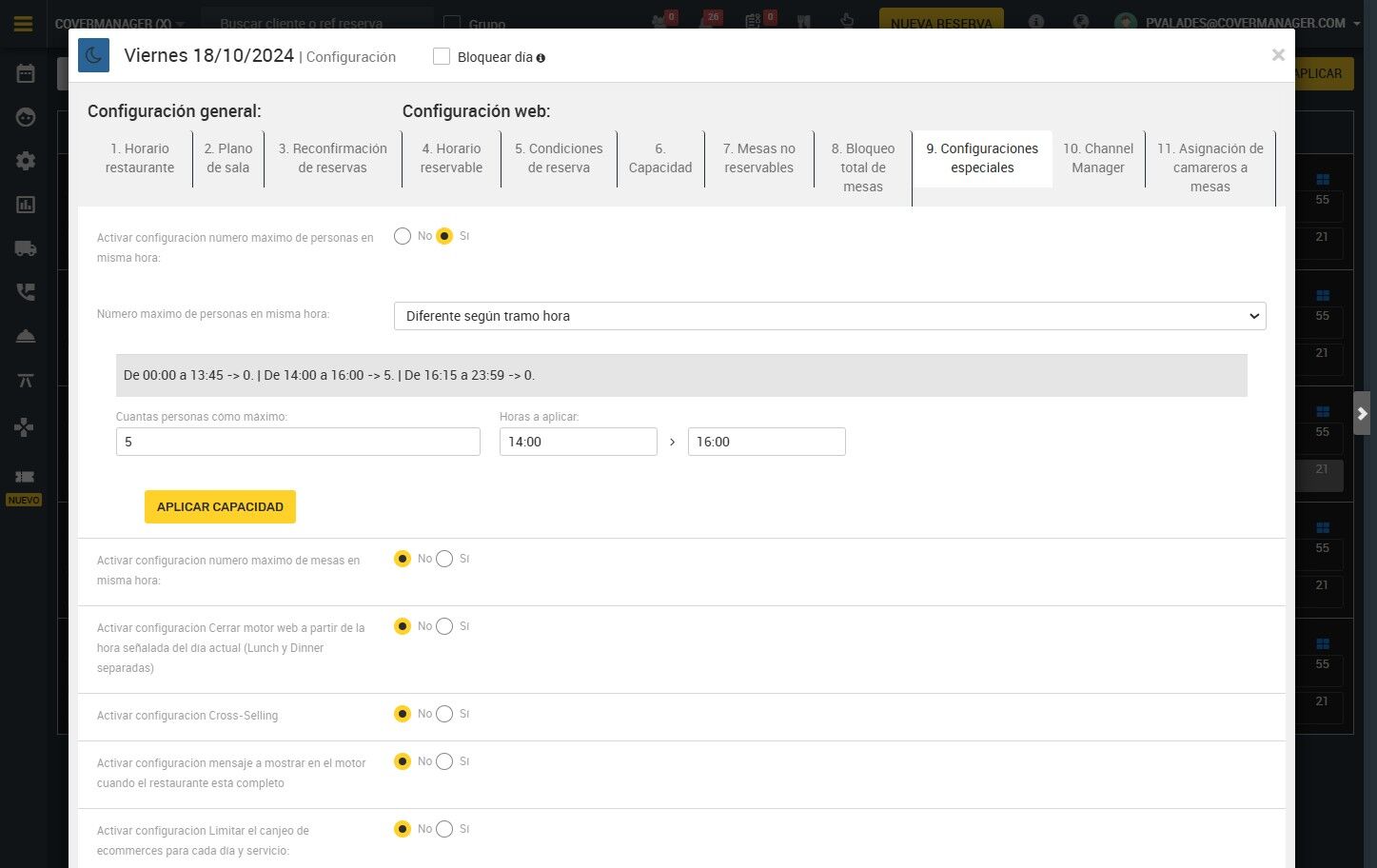Enable Si for Cross-Selling configuration

[x=444, y=714]
